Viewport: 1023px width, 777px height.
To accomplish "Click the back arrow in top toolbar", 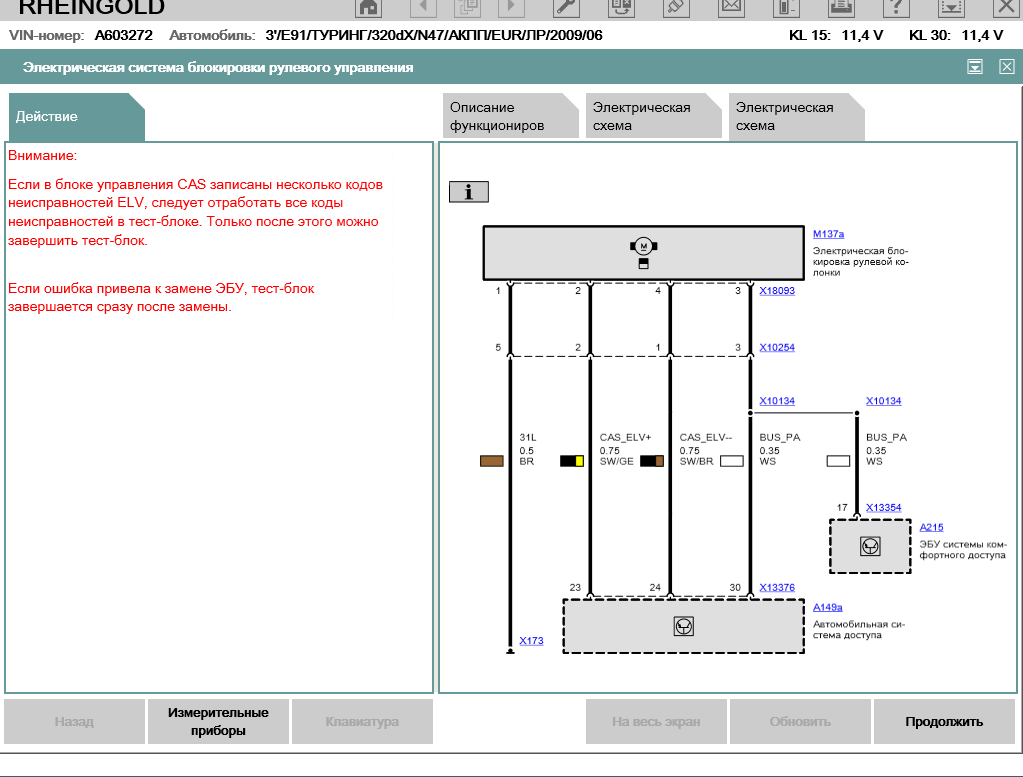I will [423, 7].
